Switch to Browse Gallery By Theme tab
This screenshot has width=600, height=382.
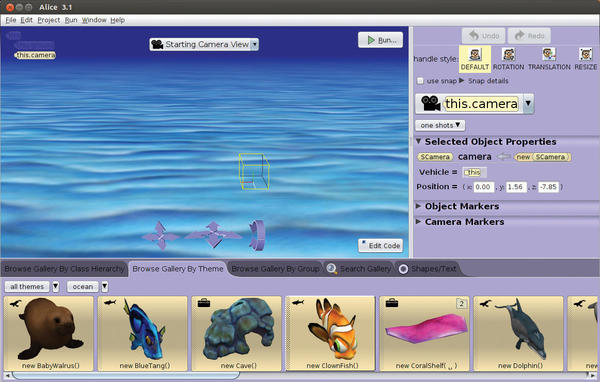pos(178,269)
